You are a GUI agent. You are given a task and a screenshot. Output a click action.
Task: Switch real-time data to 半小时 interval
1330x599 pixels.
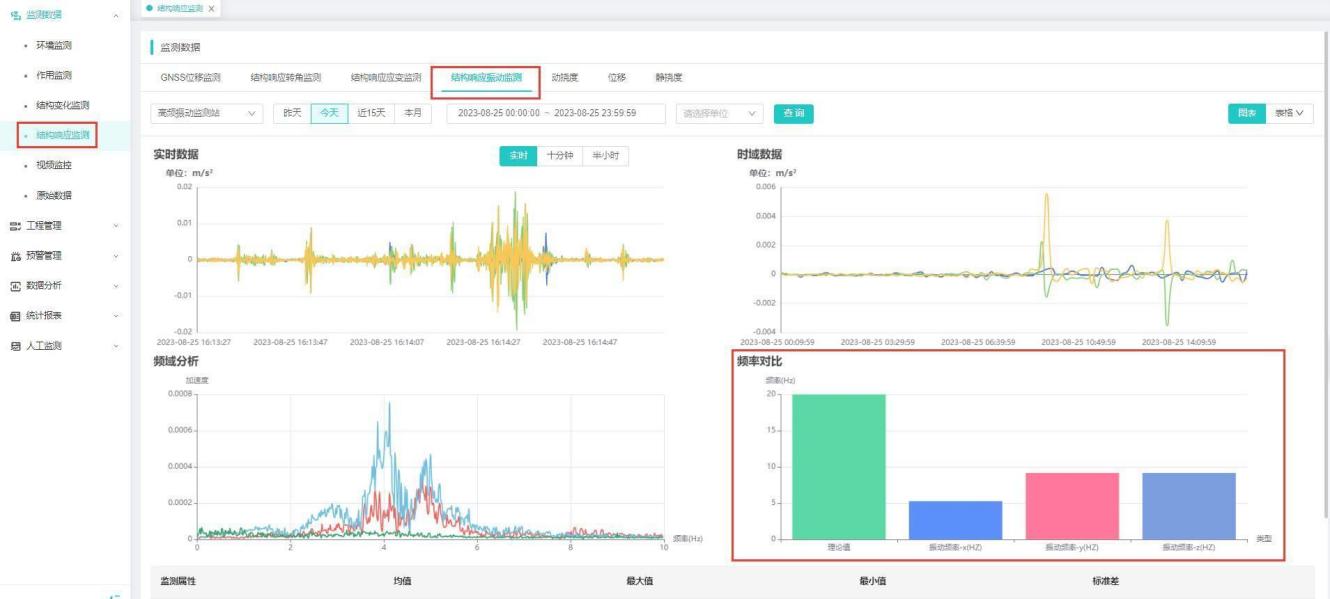605,156
